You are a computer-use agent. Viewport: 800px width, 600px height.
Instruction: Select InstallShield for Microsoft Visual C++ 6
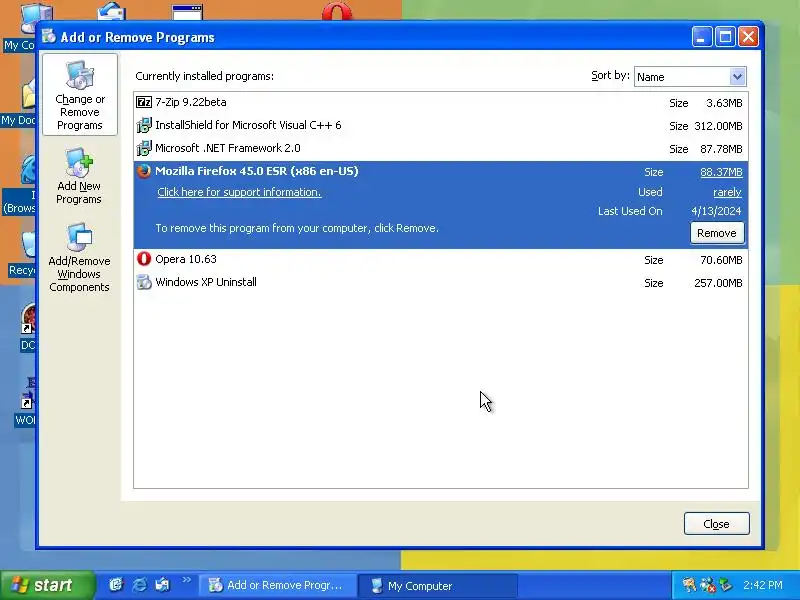tap(441, 126)
